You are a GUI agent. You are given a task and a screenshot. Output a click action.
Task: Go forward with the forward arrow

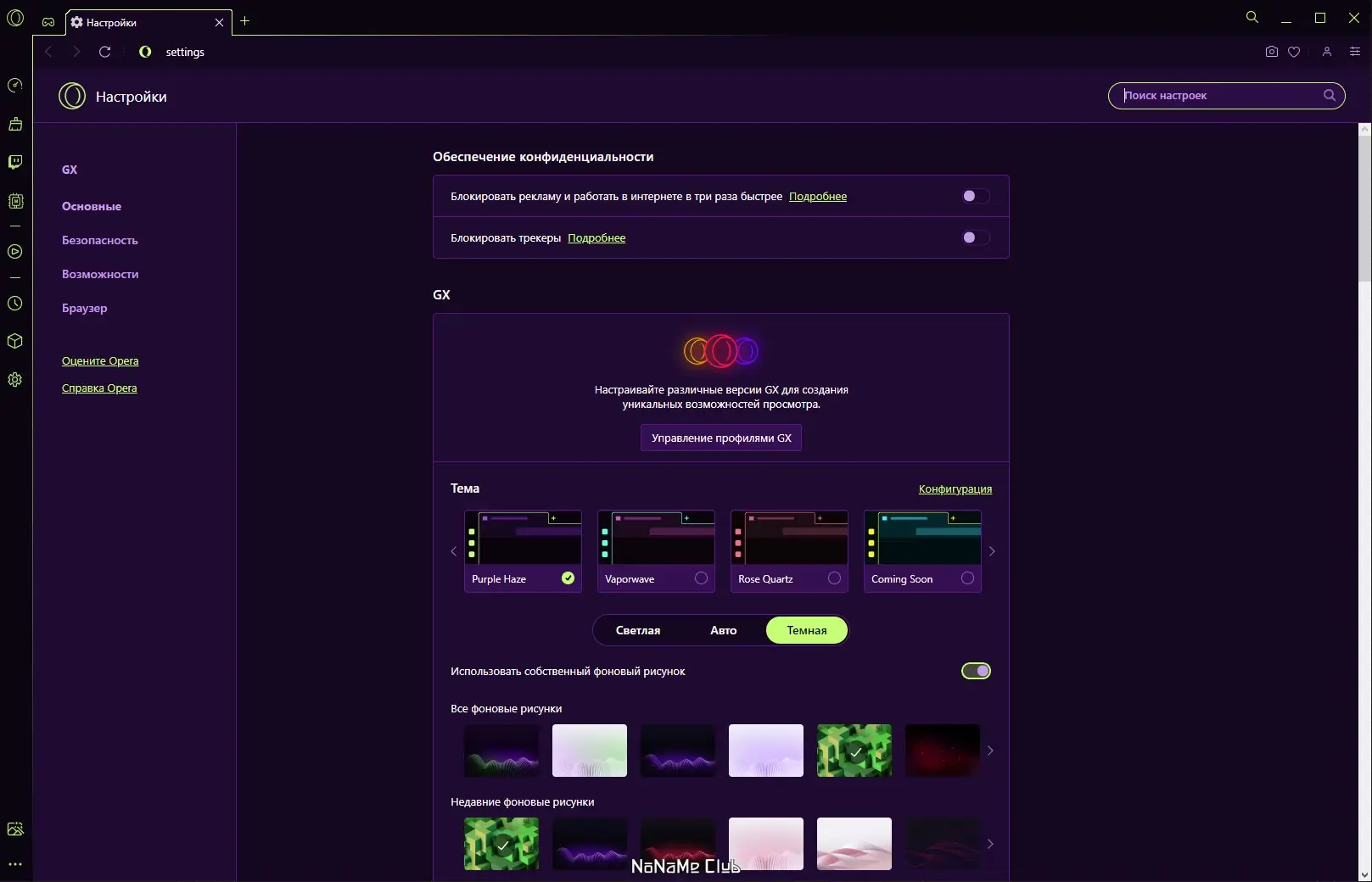tap(76, 52)
